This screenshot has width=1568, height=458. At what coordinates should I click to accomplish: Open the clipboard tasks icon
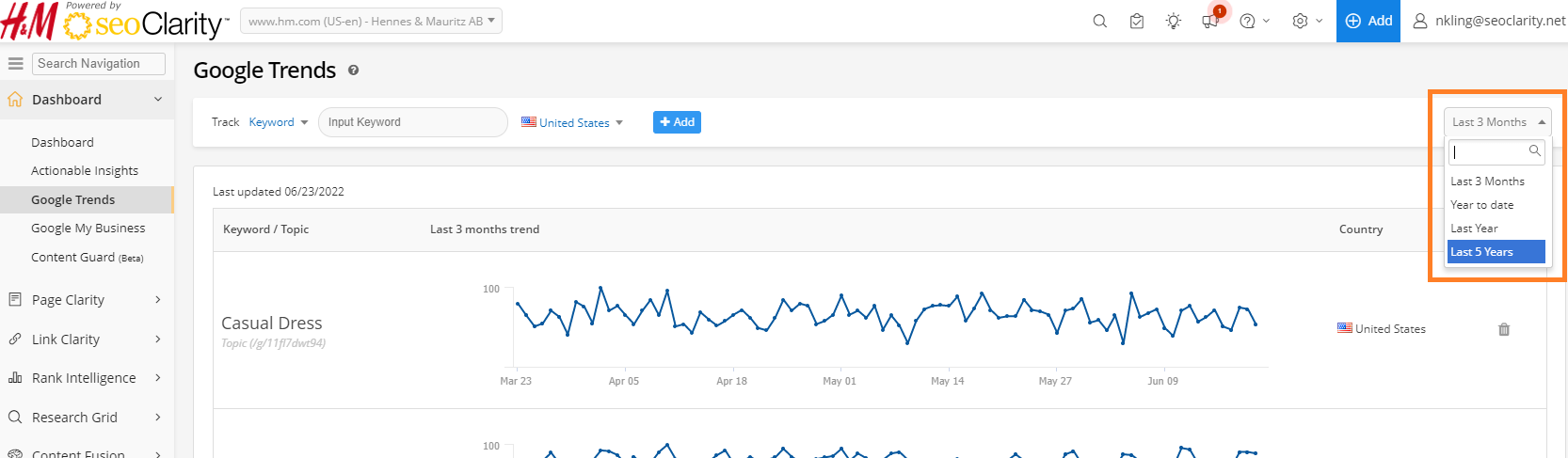1137,21
